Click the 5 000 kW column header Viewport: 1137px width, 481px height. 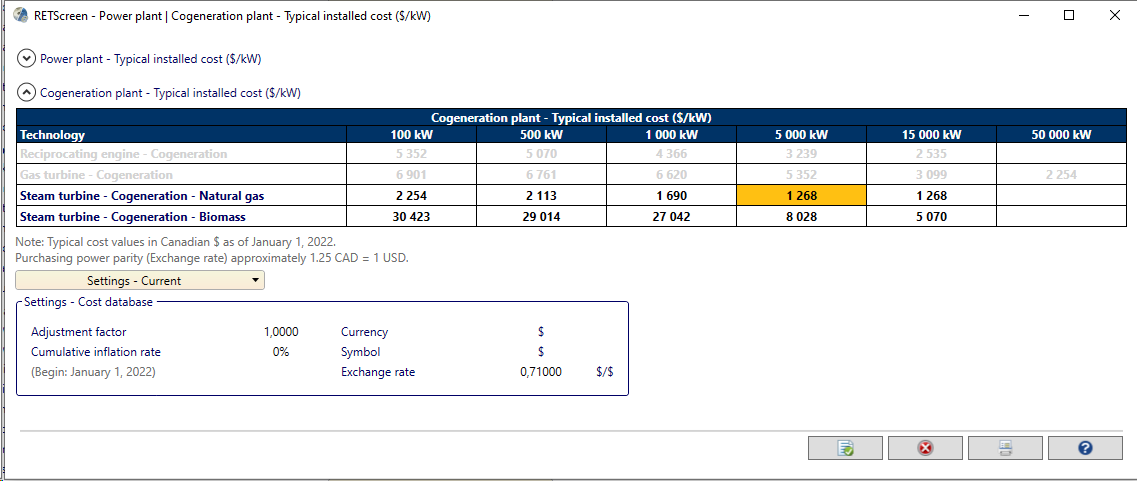801,134
